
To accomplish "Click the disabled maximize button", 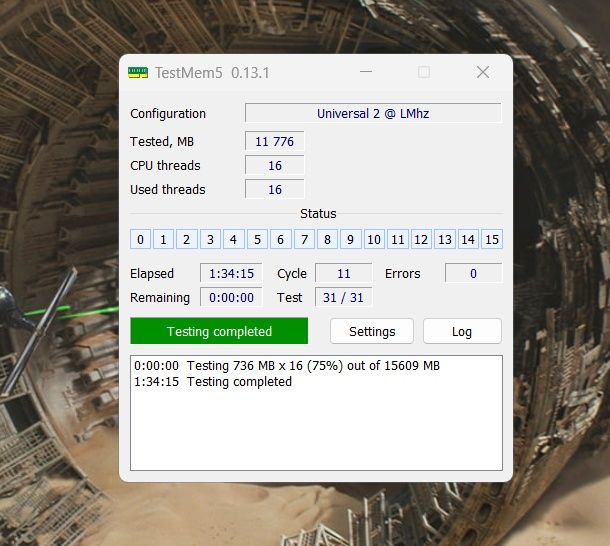I will (x=424, y=72).
